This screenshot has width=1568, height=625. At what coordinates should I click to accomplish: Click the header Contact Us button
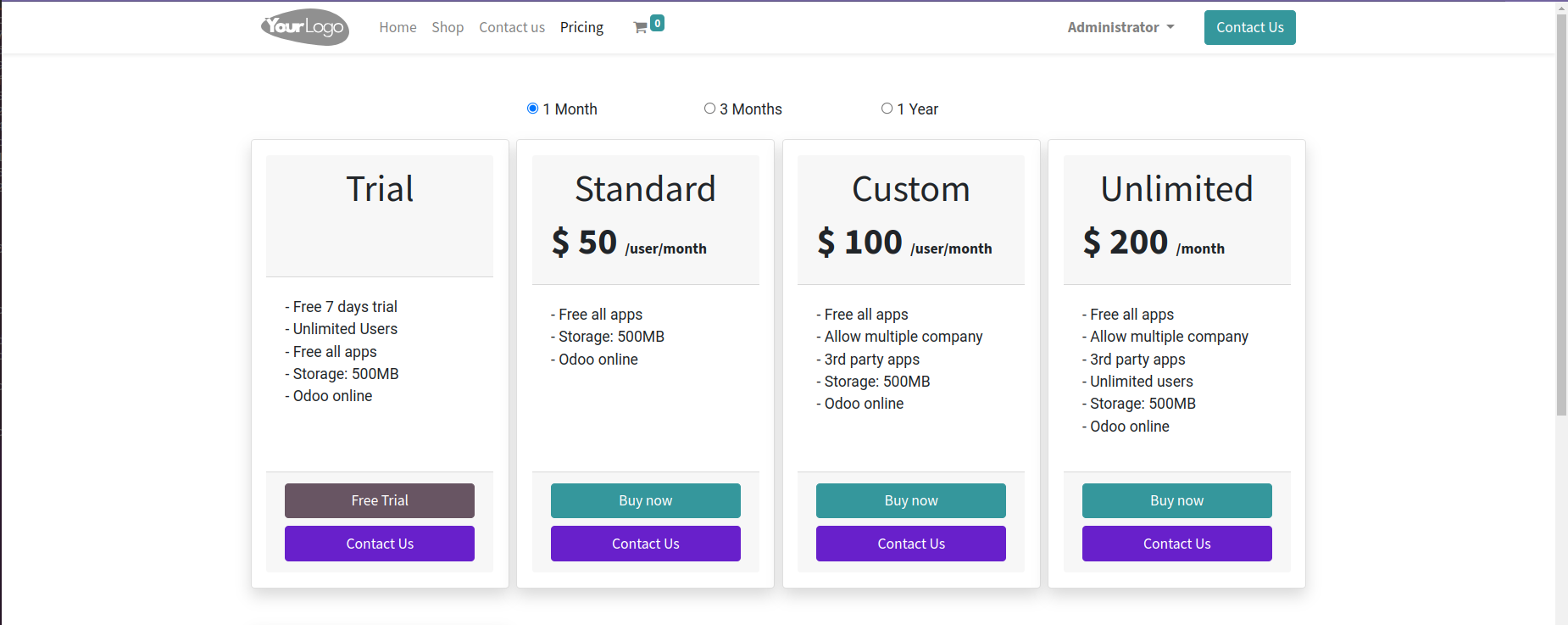point(1249,27)
